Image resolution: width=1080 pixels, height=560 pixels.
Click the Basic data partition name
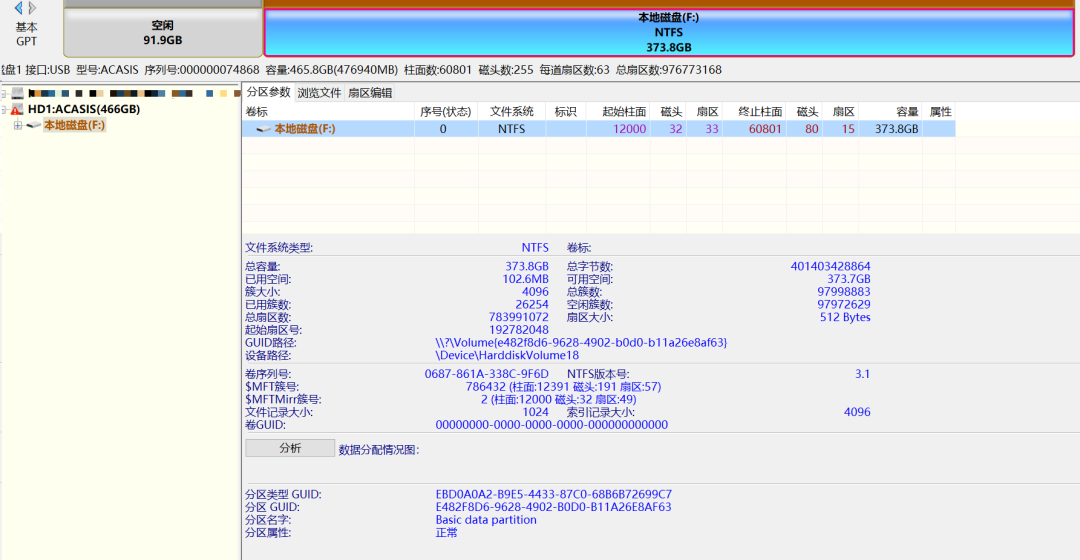(x=486, y=520)
